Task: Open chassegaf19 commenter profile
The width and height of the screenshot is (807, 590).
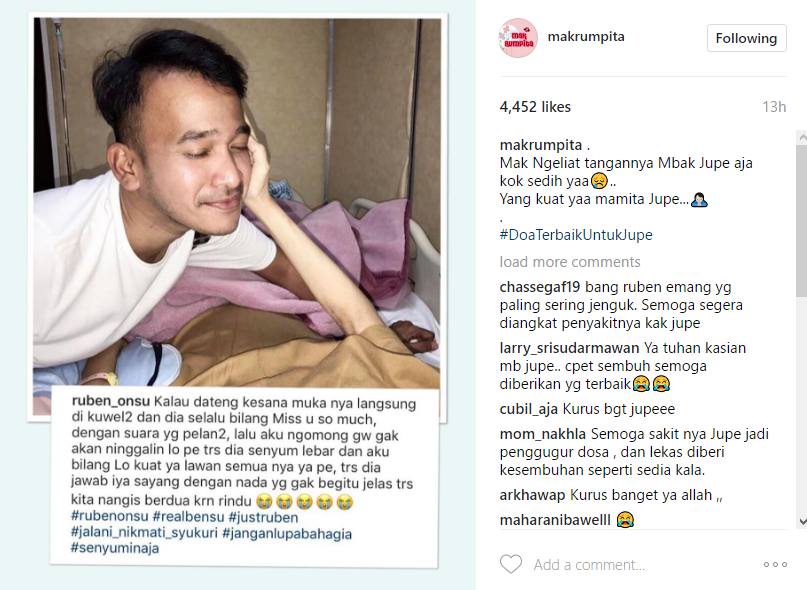Action: pyautogui.click(x=540, y=287)
